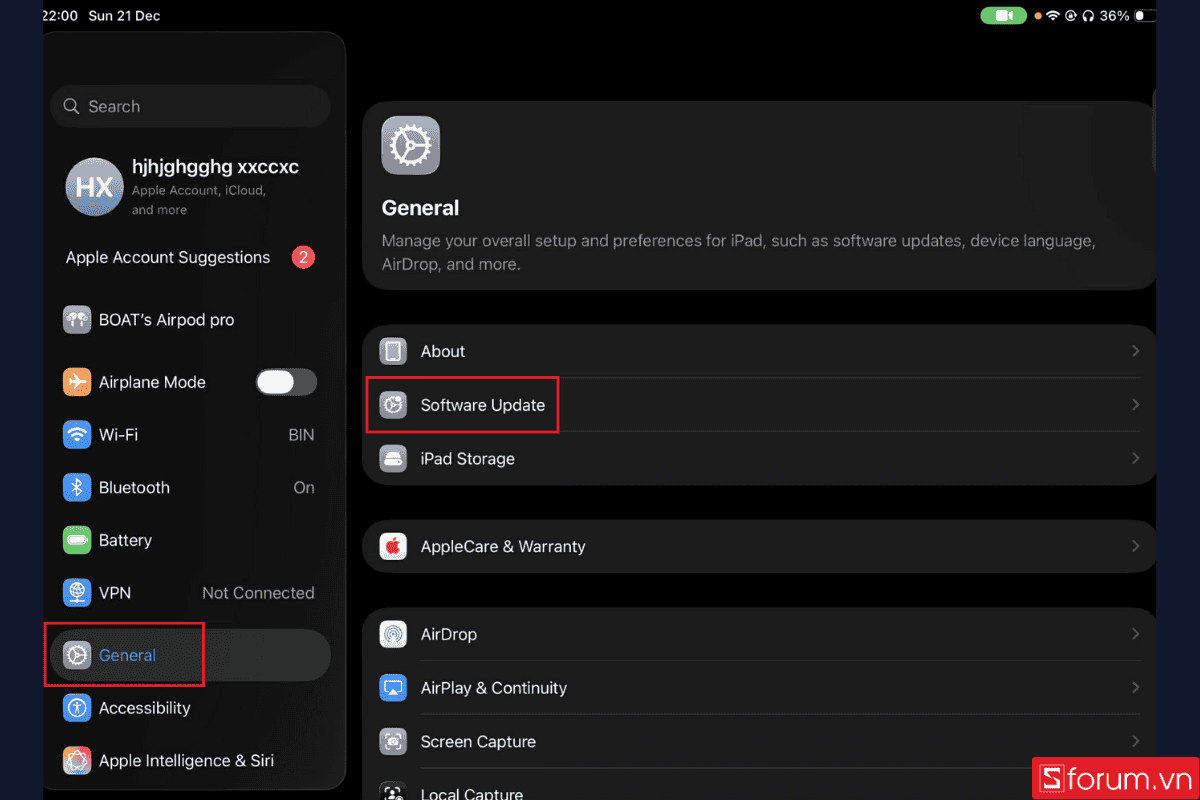The image size is (1200, 800).
Task: Open AirDrop settings via its icon
Action: [x=393, y=634]
